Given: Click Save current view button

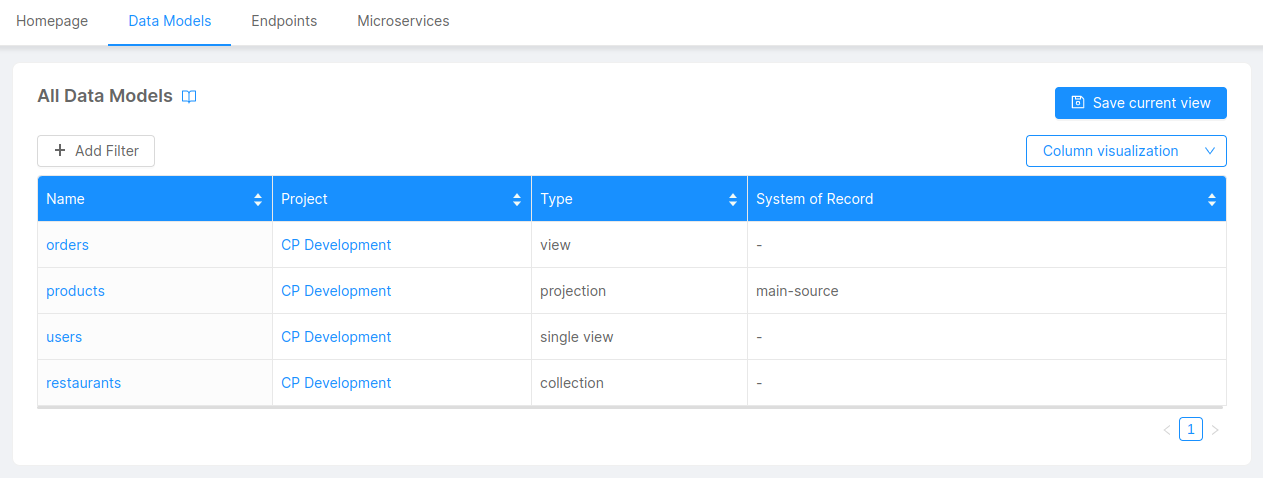Looking at the screenshot, I should click(1140, 103).
